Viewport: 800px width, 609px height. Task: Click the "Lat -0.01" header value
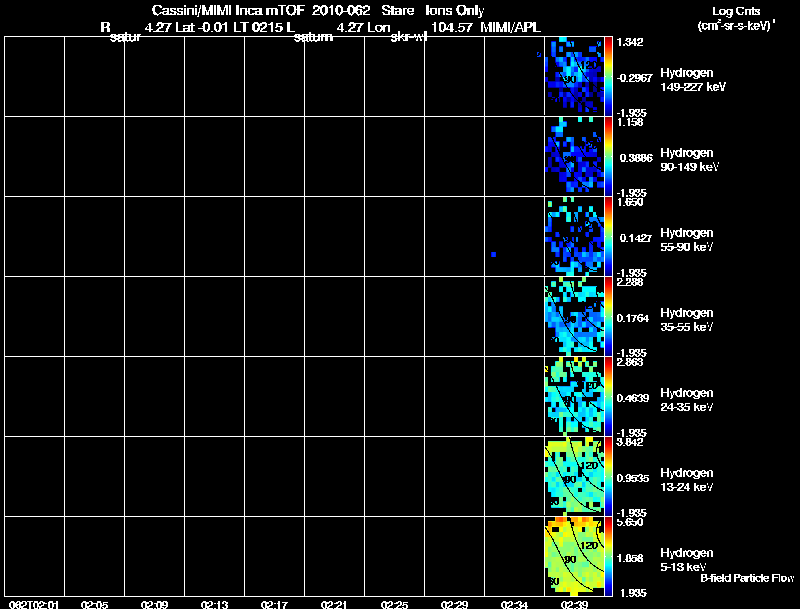coord(202,27)
